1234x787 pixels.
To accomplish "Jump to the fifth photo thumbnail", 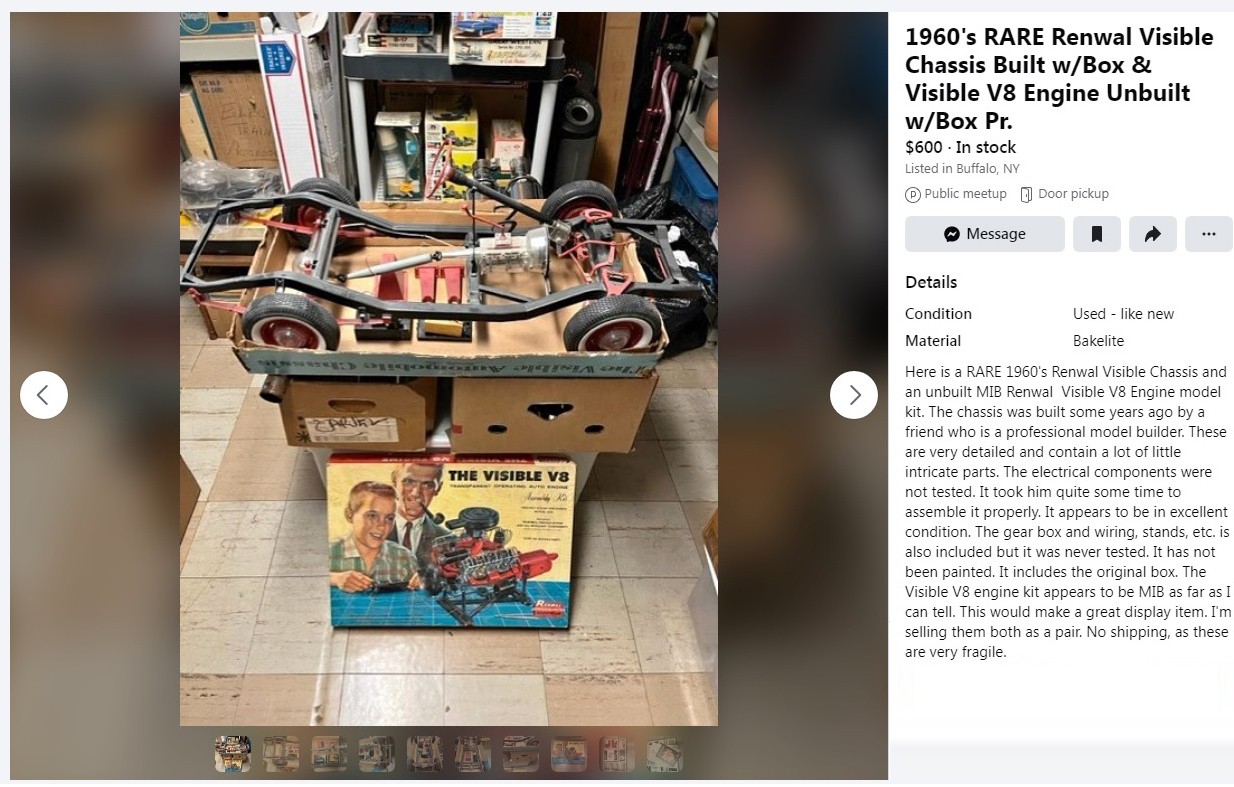I will [x=425, y=754].
